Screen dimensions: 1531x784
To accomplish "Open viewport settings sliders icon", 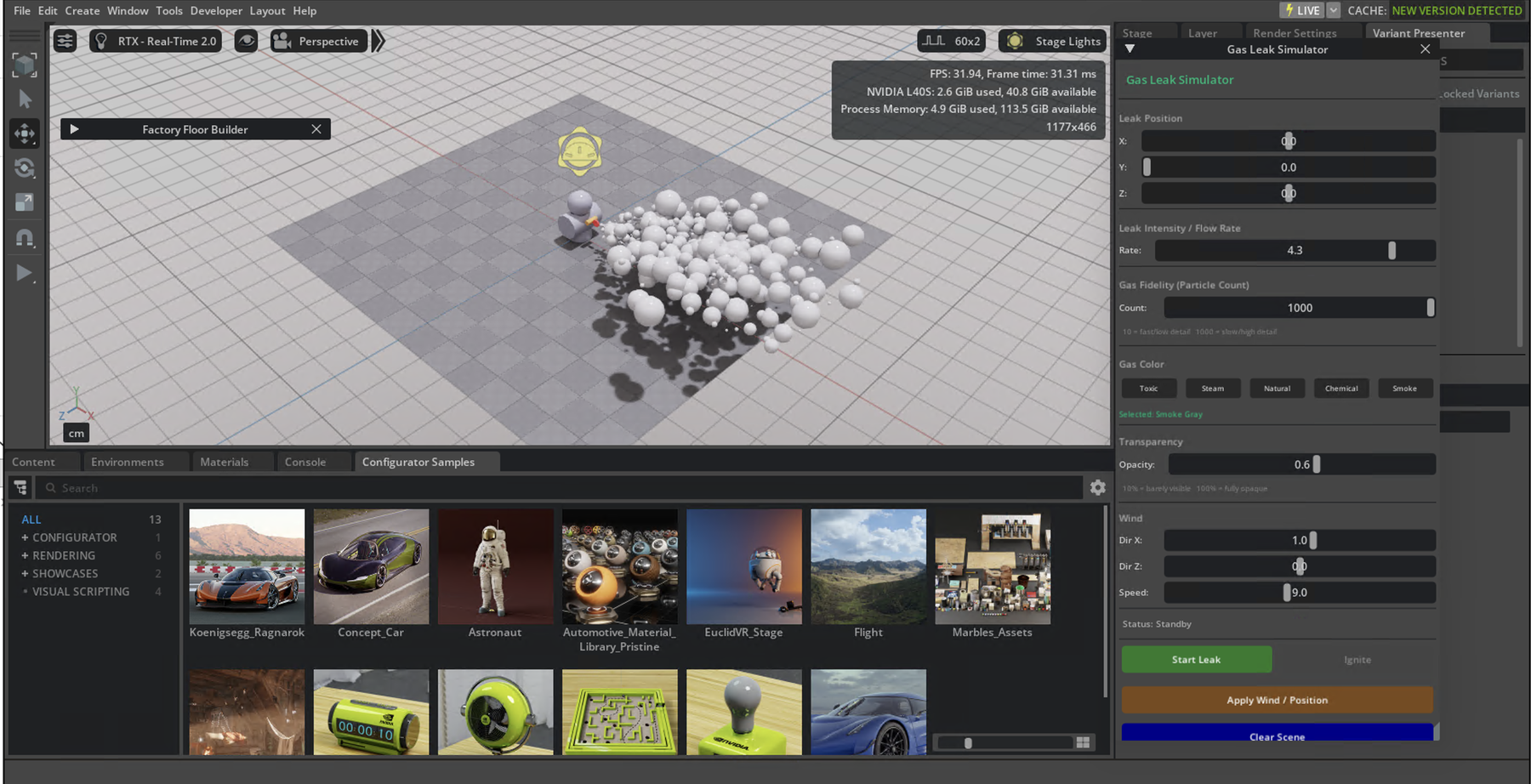I will pyautogui.click(x=65, y=41).
